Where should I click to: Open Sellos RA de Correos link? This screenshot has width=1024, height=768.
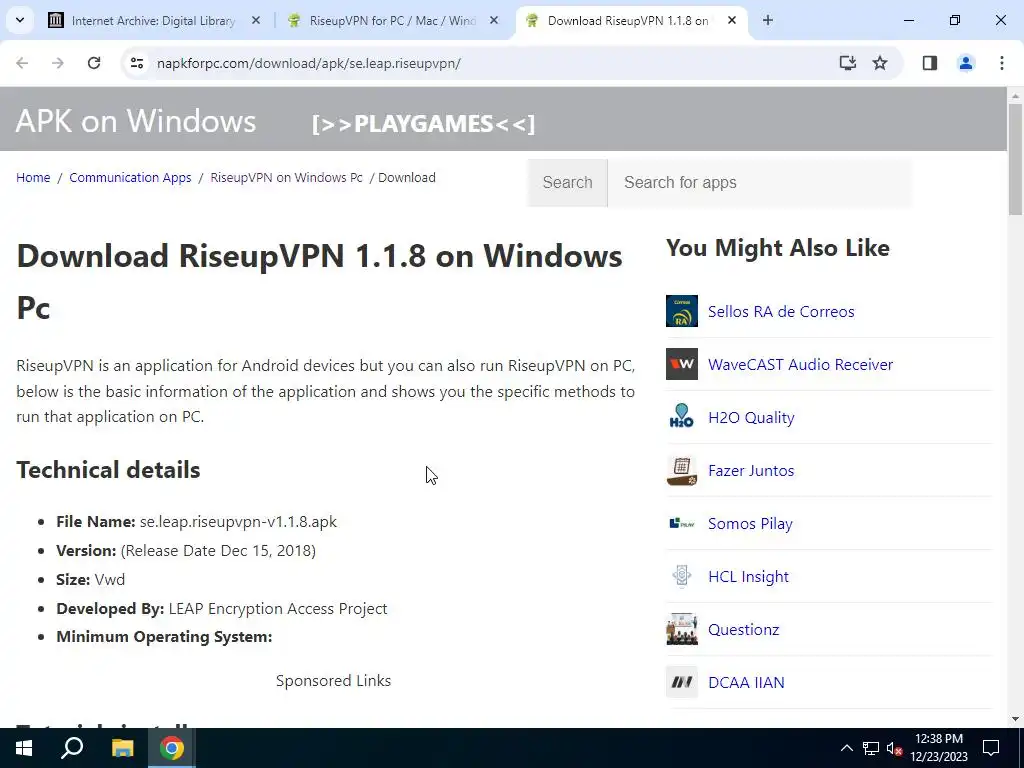click(x=781, y=312)
